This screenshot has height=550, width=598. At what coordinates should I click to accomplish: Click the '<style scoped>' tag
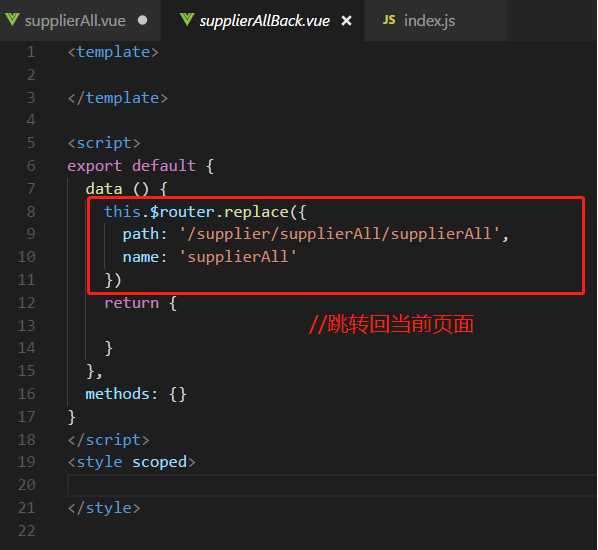131,462
